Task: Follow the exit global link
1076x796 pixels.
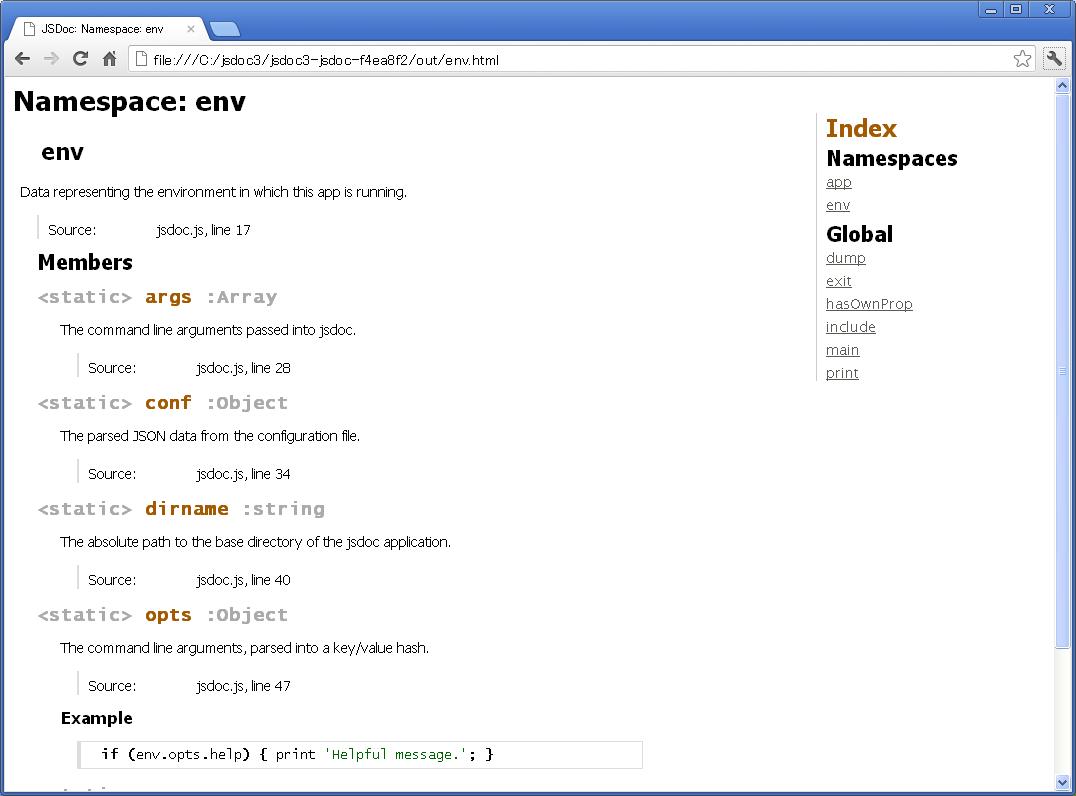Action: (838, 281)
